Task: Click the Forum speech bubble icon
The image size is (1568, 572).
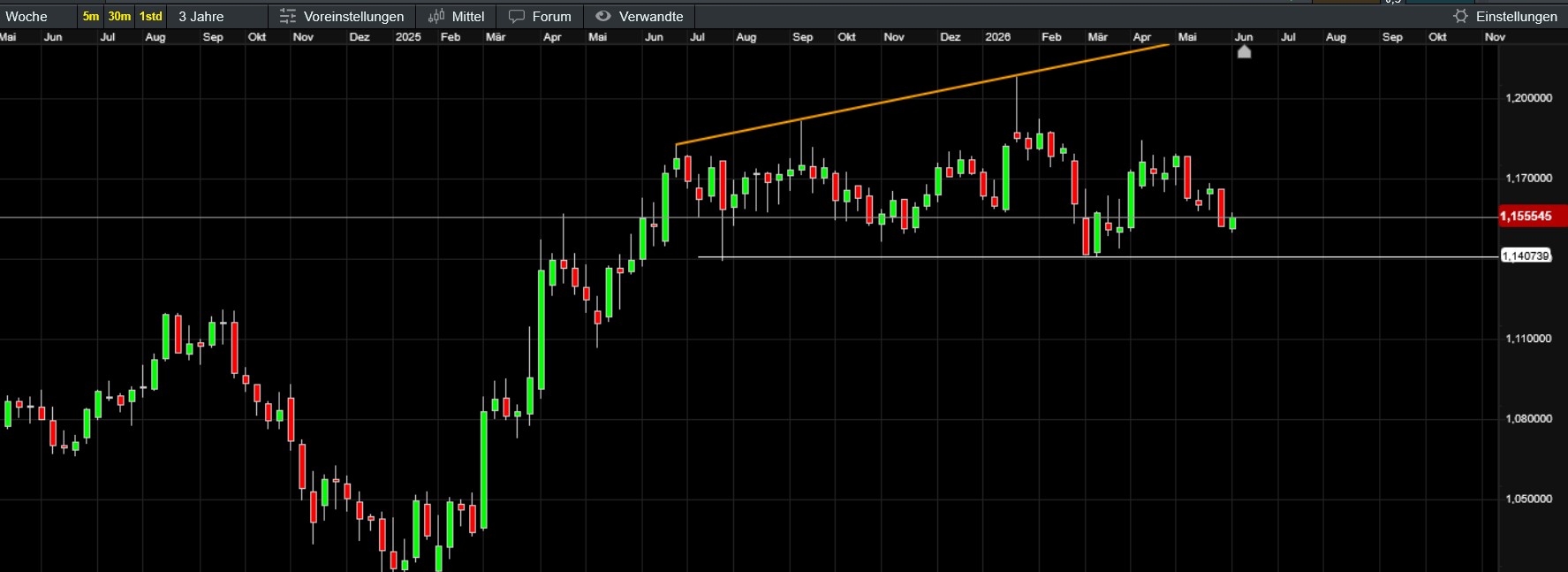Action: [x=517, y=17]
